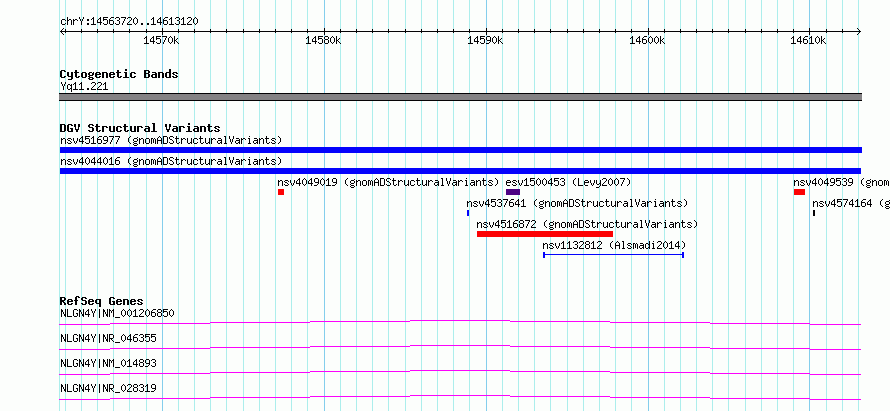Click the NLGN4Y|NR_046355 gene label
The image size is (890, 411).
click(x=108, y=338)
